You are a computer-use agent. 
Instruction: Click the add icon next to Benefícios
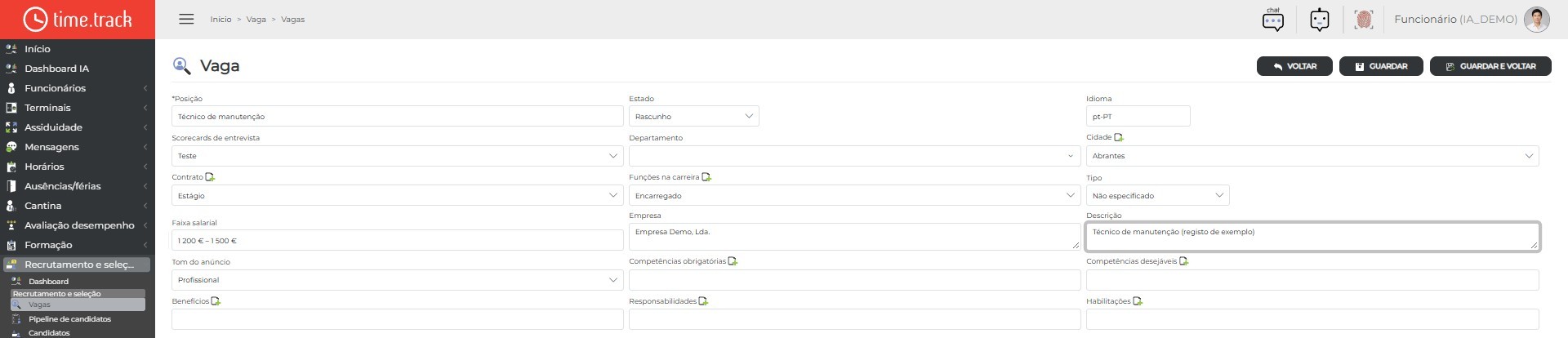pyautogui.click(x=216, y=301)
